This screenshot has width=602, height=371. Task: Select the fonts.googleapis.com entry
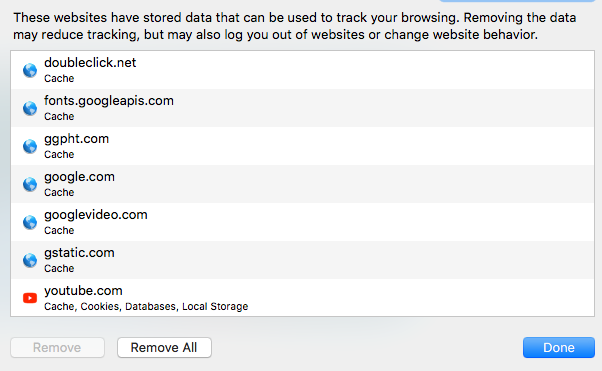(x=303, y=108)
